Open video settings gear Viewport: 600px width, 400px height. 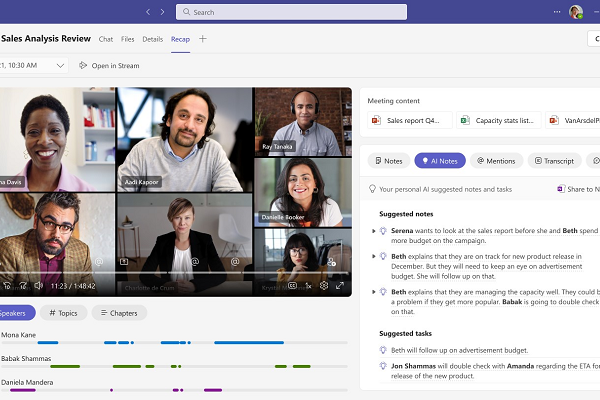click(x=324, y=286)
